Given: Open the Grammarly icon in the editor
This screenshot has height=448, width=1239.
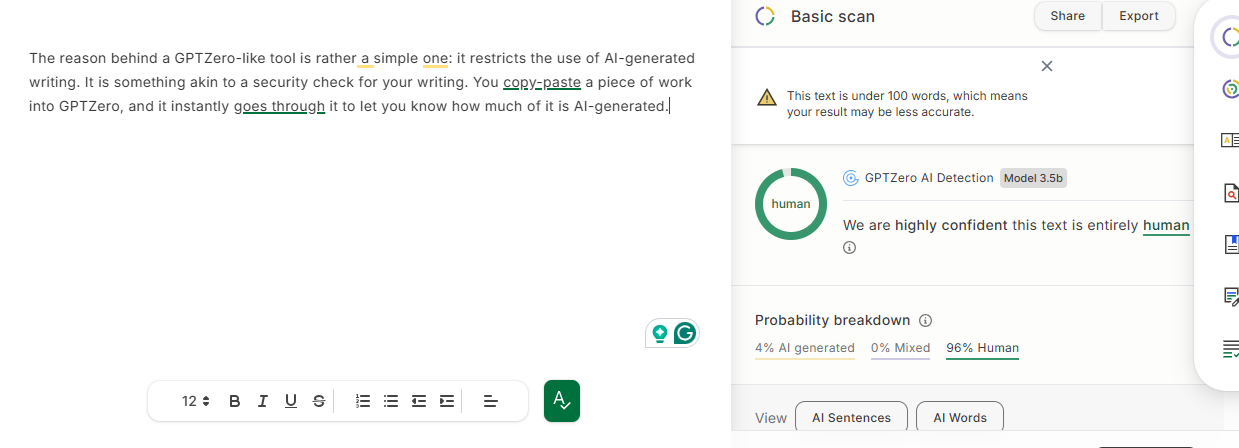Looking at the screenshot, I should [685, 333].
